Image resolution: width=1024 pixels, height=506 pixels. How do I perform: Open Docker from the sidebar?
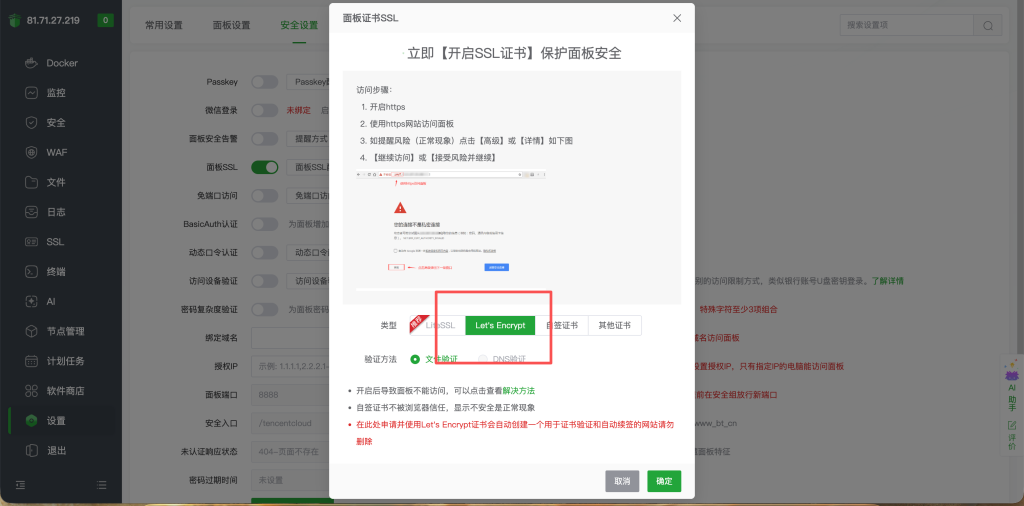61,63
